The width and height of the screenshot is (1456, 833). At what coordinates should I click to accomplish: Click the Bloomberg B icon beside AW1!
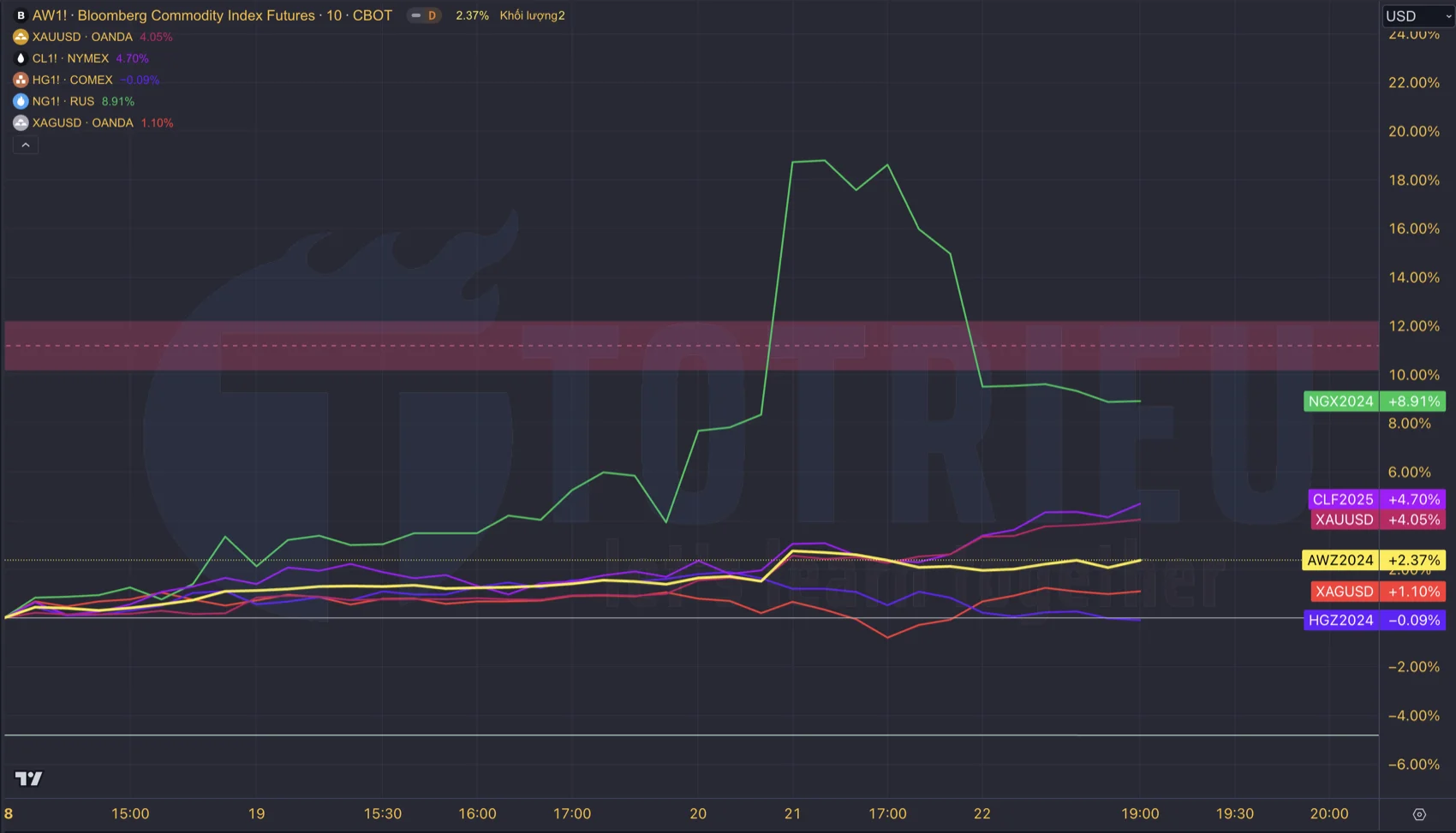[21, 15]
